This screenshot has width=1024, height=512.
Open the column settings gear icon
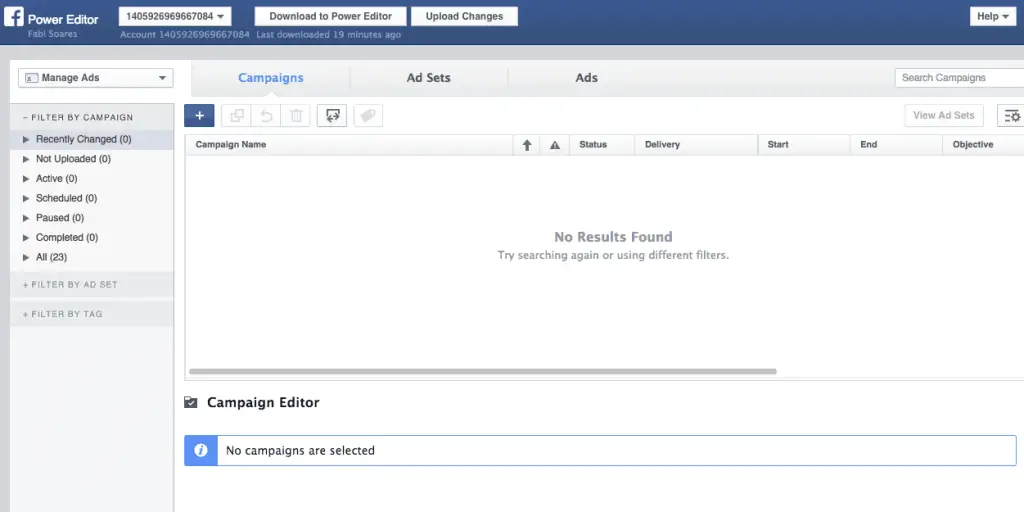tap(1012, 116)
